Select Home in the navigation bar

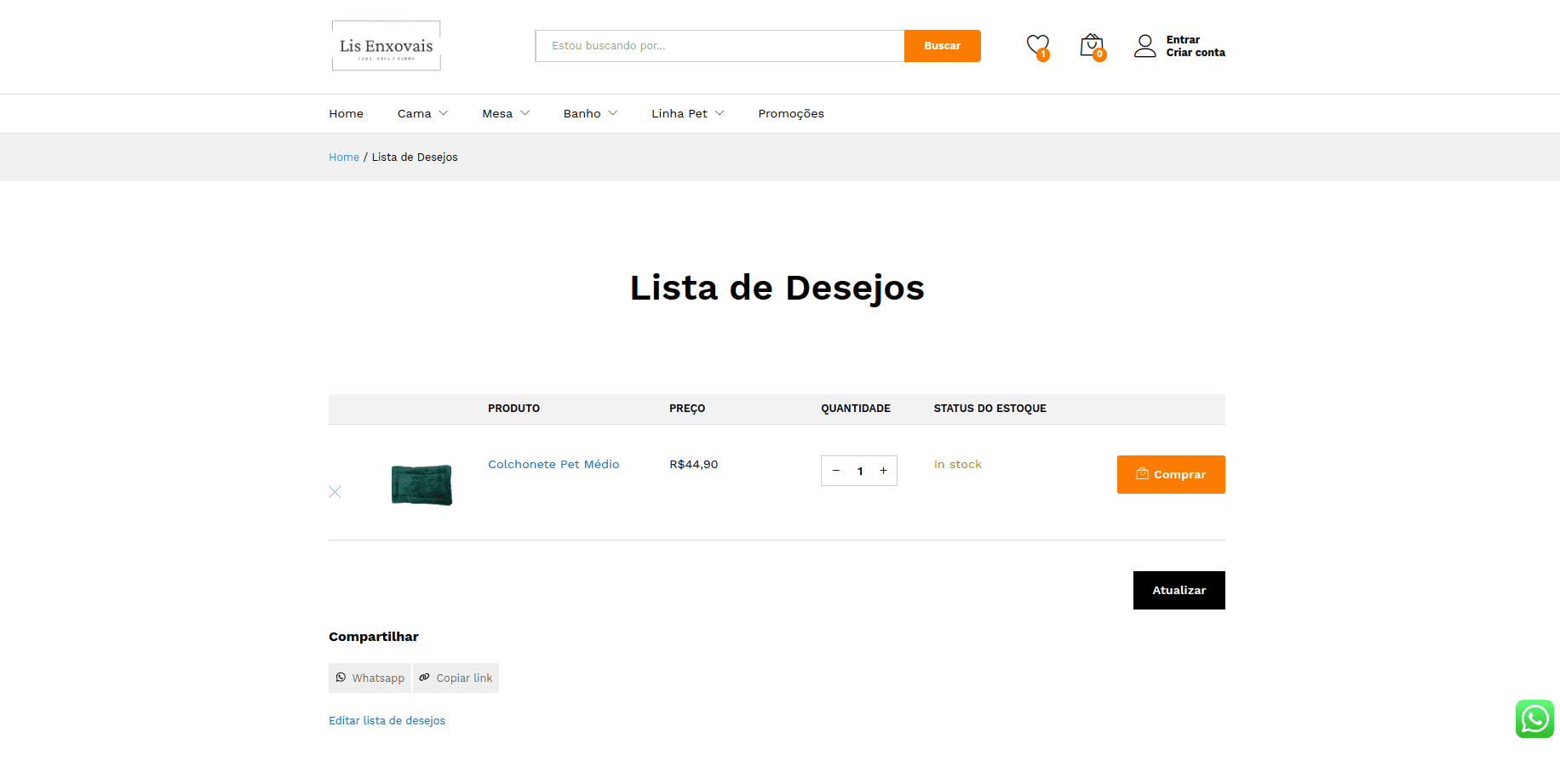346,113
